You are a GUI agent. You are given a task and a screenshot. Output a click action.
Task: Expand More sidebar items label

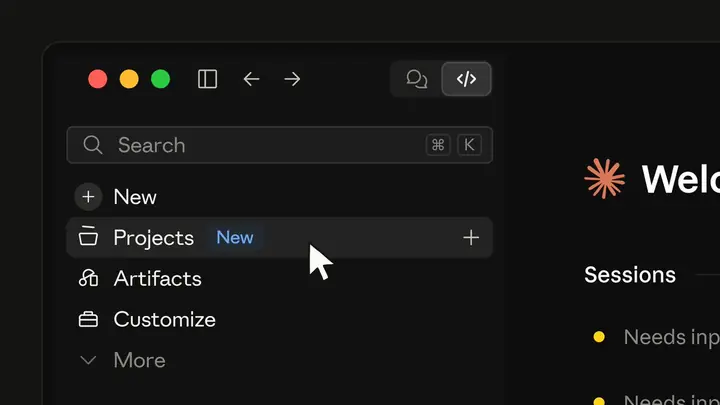click(x=139, y=360)
